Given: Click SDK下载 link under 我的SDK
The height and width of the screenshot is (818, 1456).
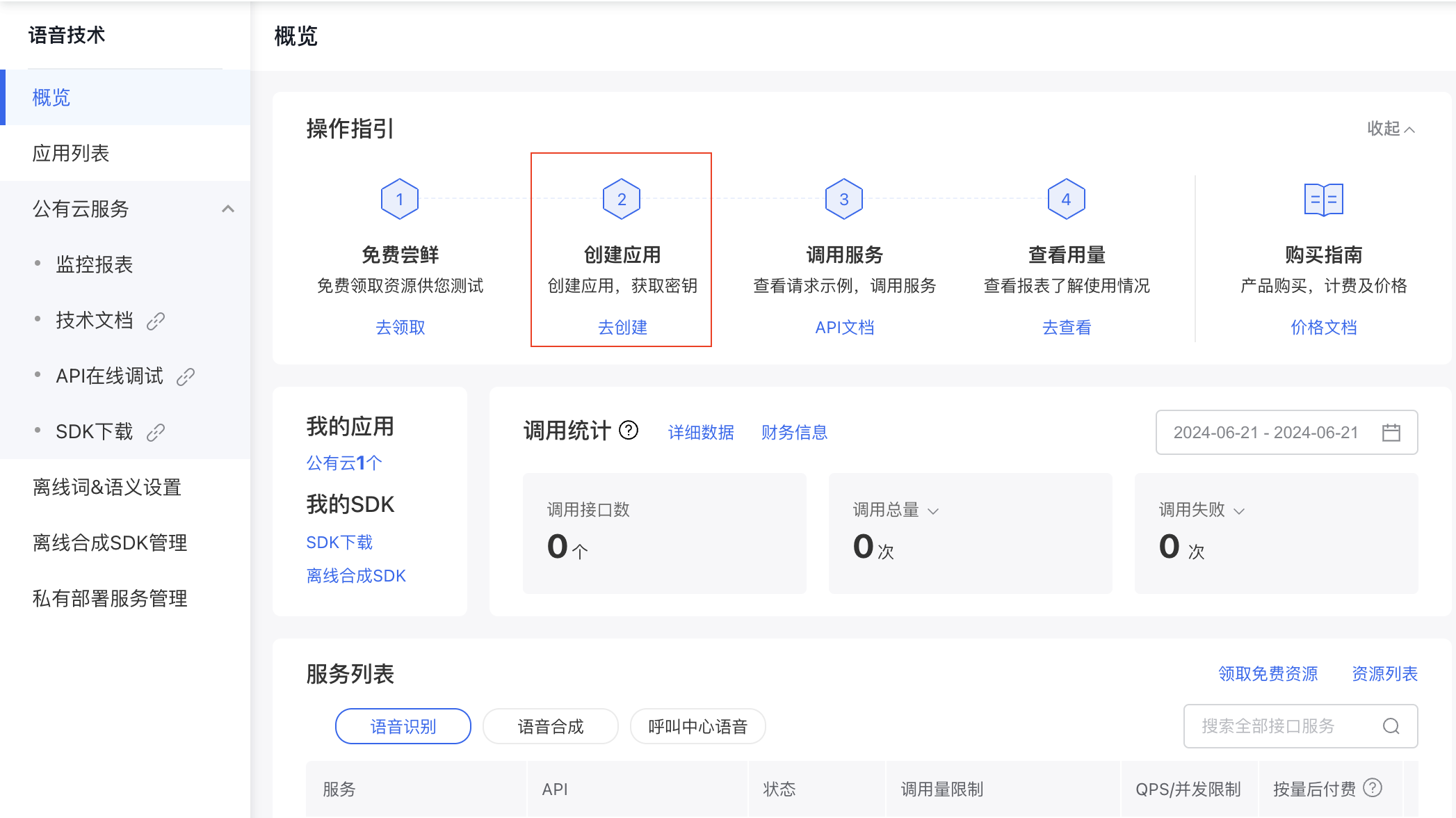Looking at the screenshot, I should (339, 542).
